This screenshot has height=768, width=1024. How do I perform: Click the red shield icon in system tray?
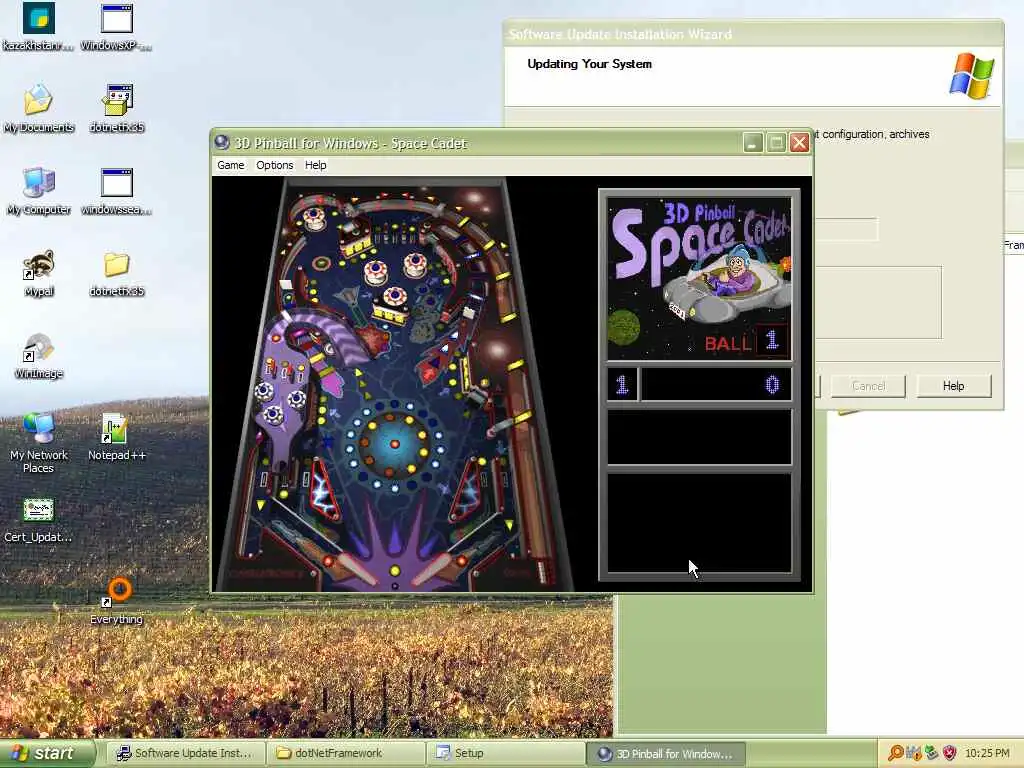click(x=949, y=753)
